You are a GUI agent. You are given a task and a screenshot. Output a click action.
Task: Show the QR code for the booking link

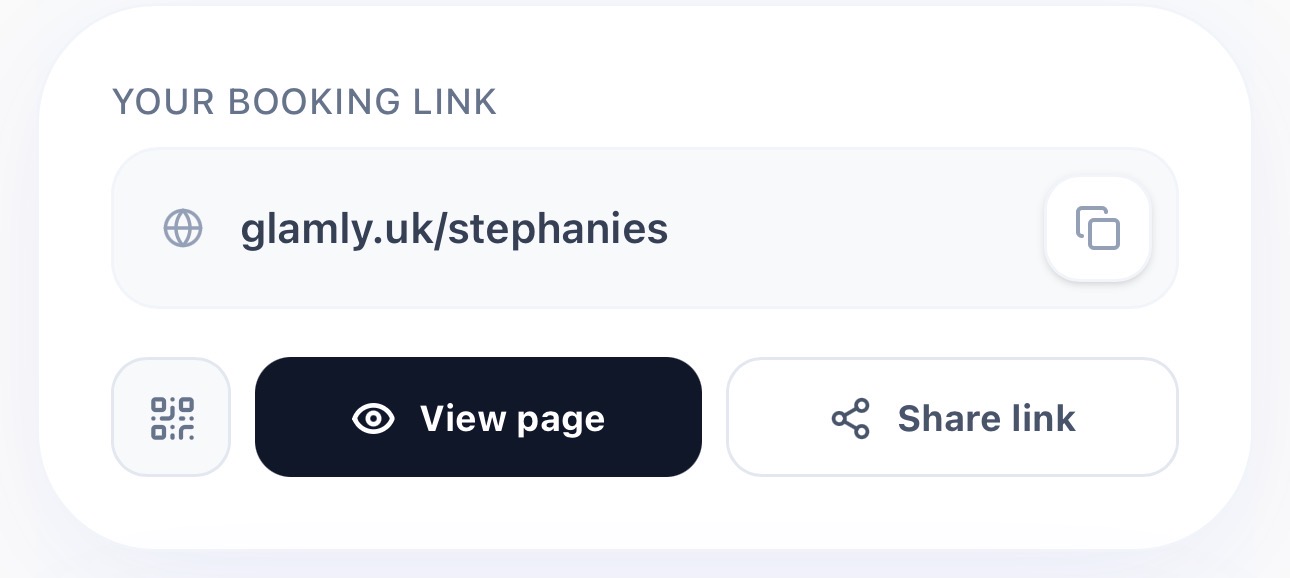click(x=170, y=417)
